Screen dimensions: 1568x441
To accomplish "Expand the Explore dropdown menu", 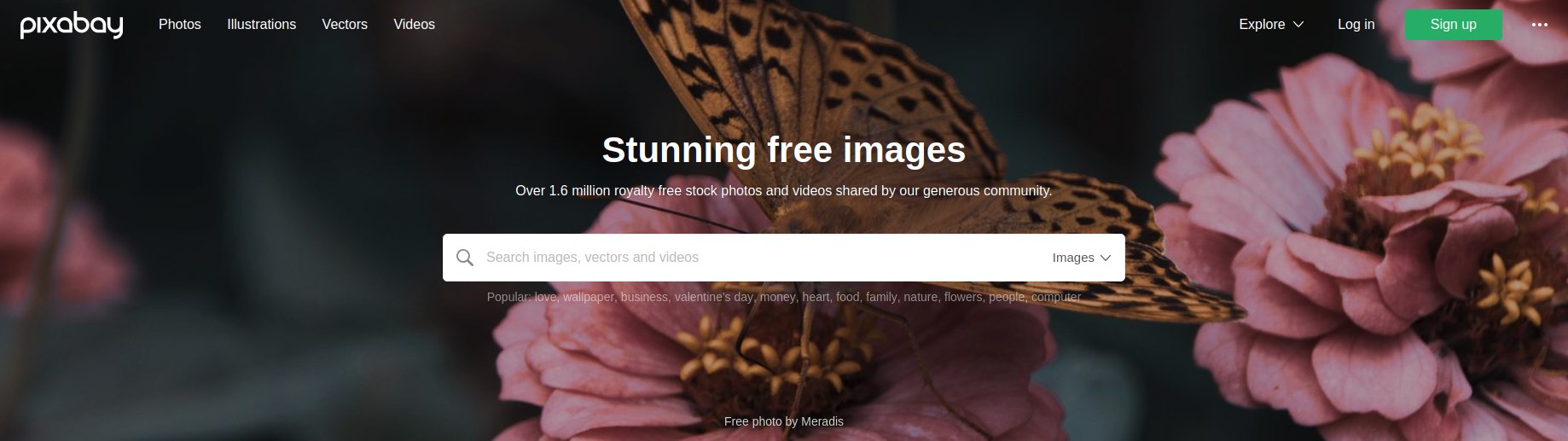I will [1271, 25].
